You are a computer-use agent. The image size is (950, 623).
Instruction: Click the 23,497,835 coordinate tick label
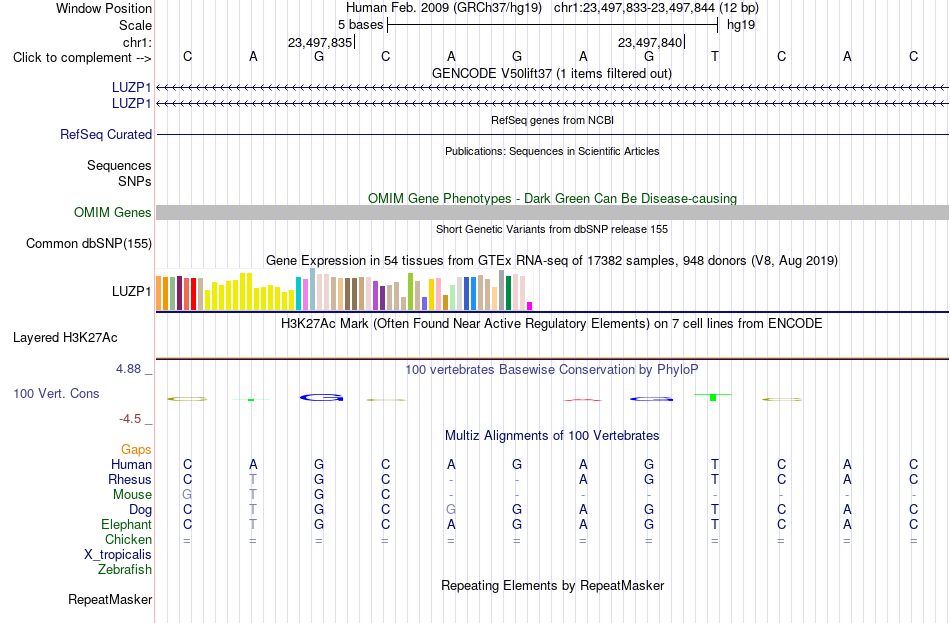(319, 42)
